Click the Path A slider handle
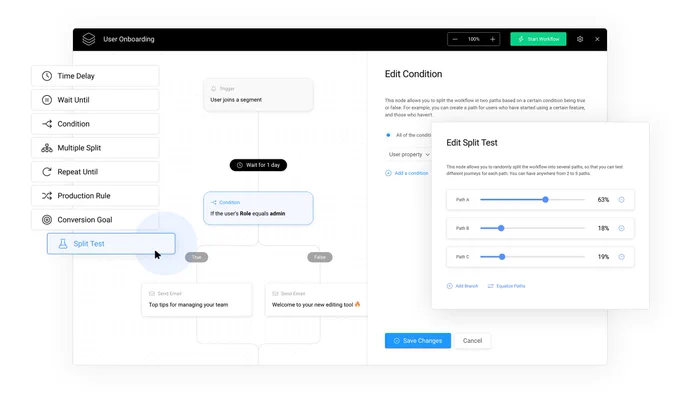Screen dimensions: 680x396 [x=545, y=200]
